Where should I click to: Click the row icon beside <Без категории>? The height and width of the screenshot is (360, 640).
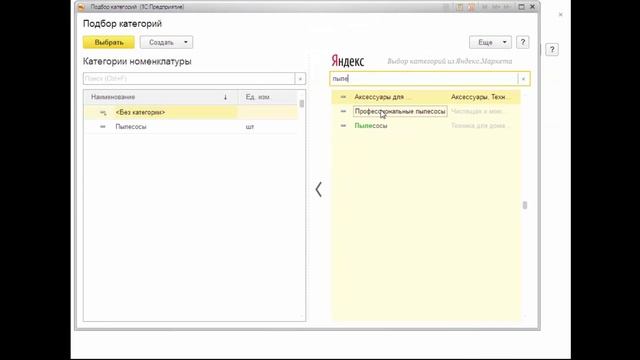(x=103, y=112)
